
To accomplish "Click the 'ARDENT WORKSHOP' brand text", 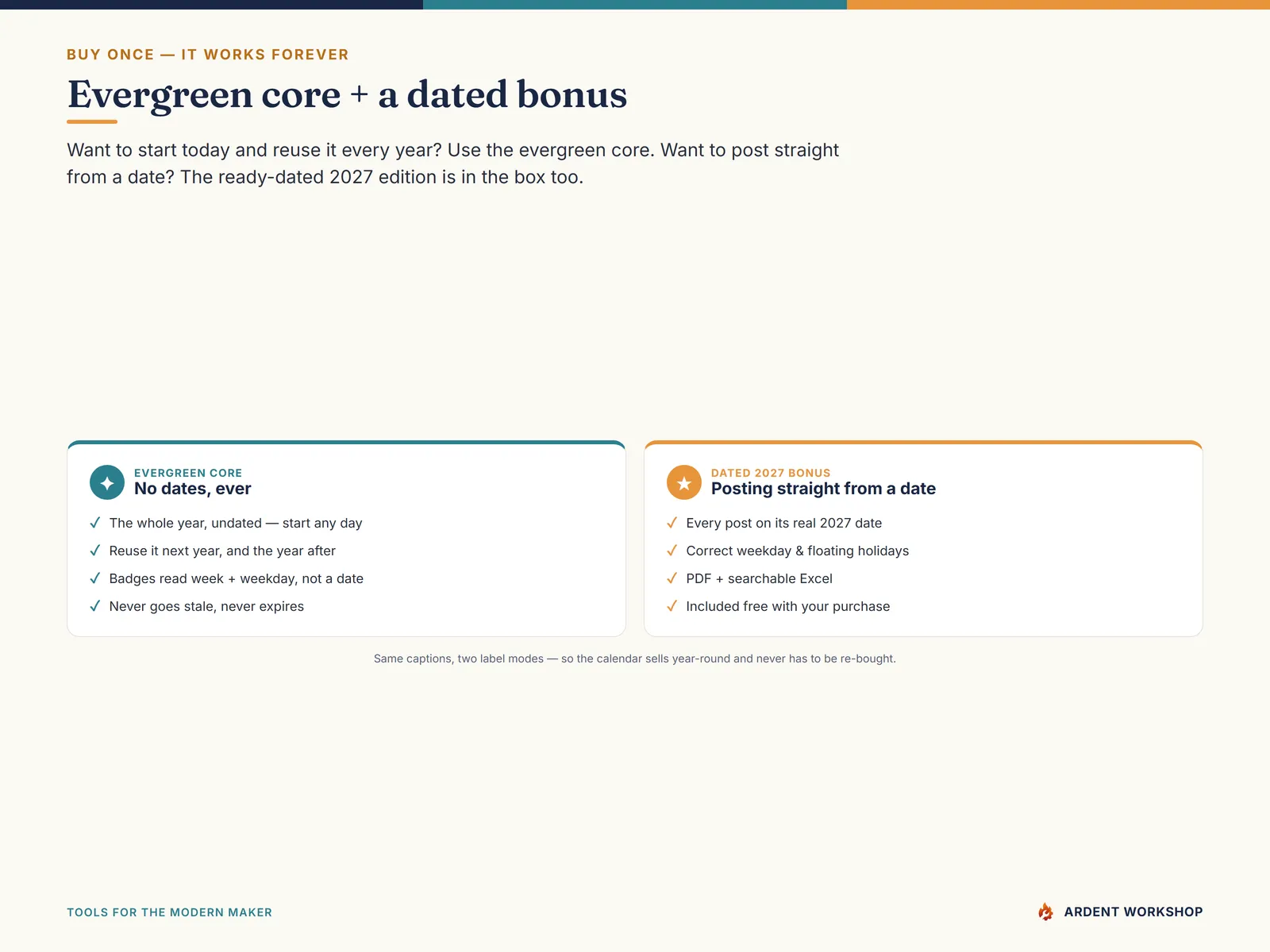I will click(1133, 912).
